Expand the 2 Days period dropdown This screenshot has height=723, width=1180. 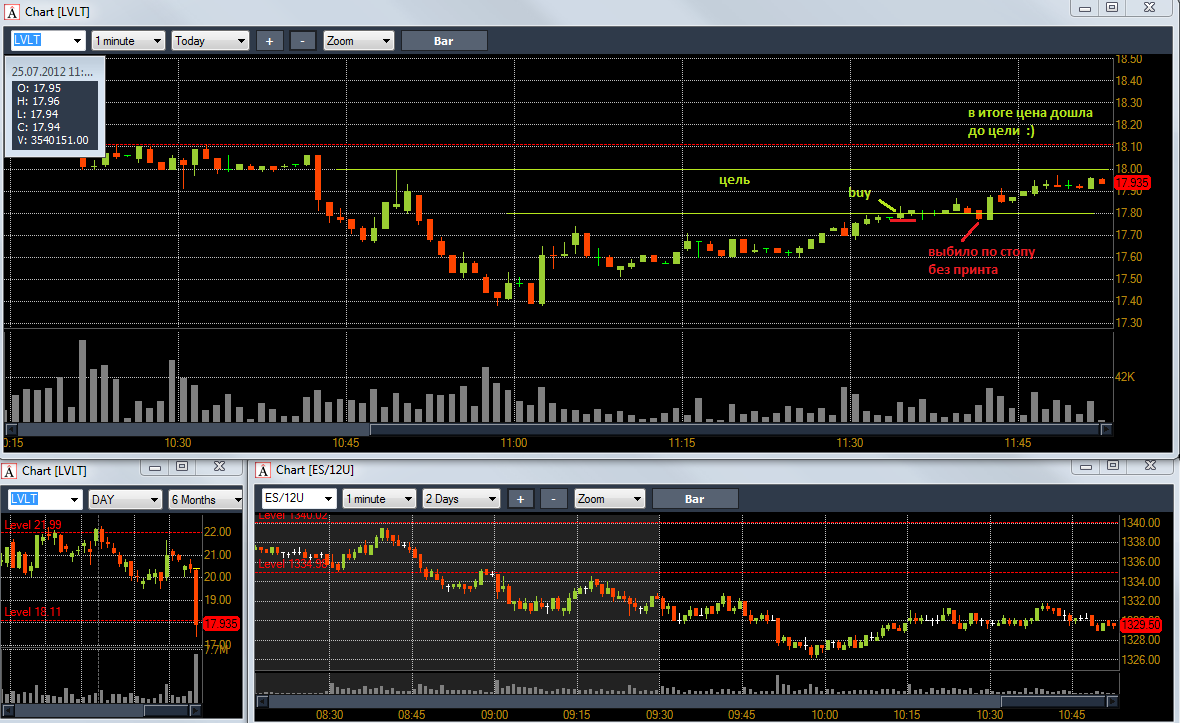461,499
